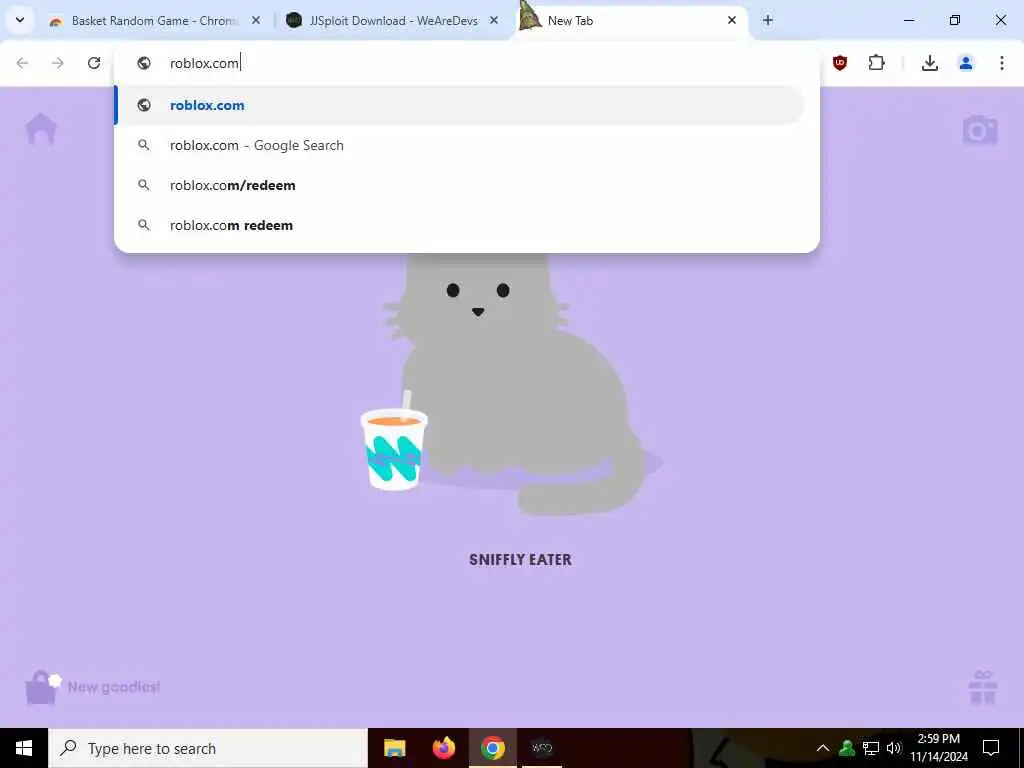The width and height of the screenshot is (1024, 768).
Task: Click the green user tray icon
Action: click(847, 748)
